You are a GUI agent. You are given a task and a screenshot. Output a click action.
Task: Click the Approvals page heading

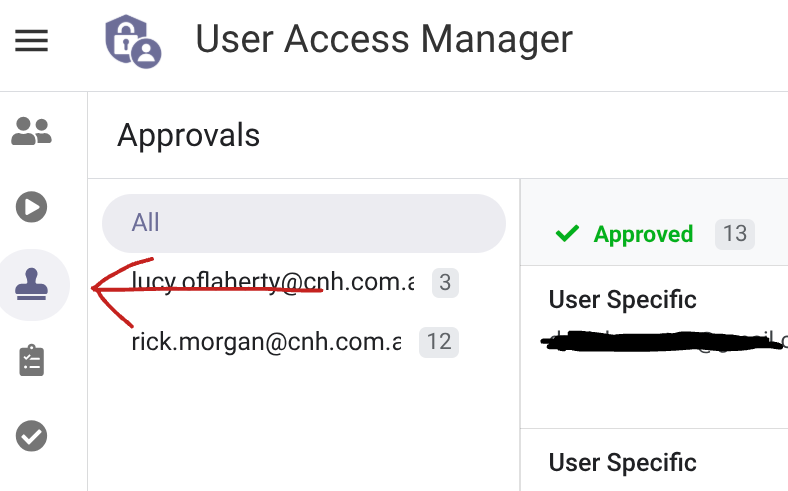click(x=188, y=135)
